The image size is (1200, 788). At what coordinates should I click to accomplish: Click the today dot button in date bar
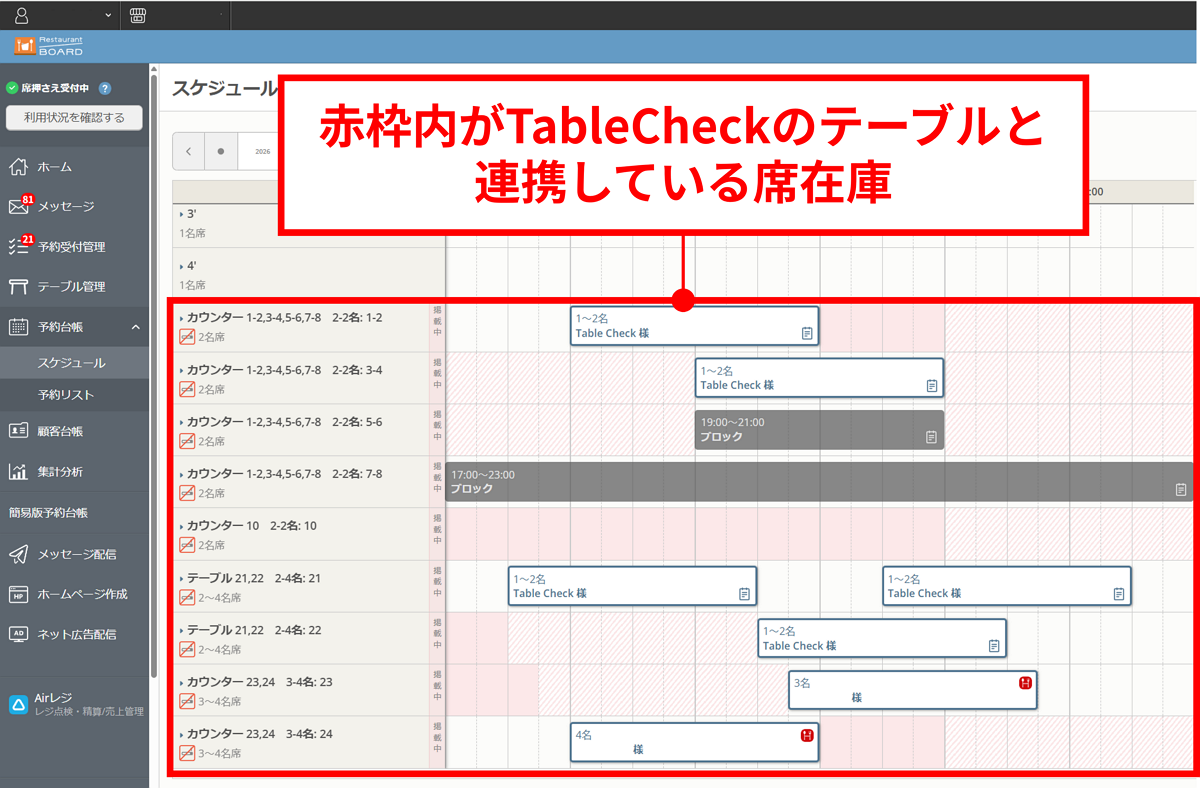221,152
